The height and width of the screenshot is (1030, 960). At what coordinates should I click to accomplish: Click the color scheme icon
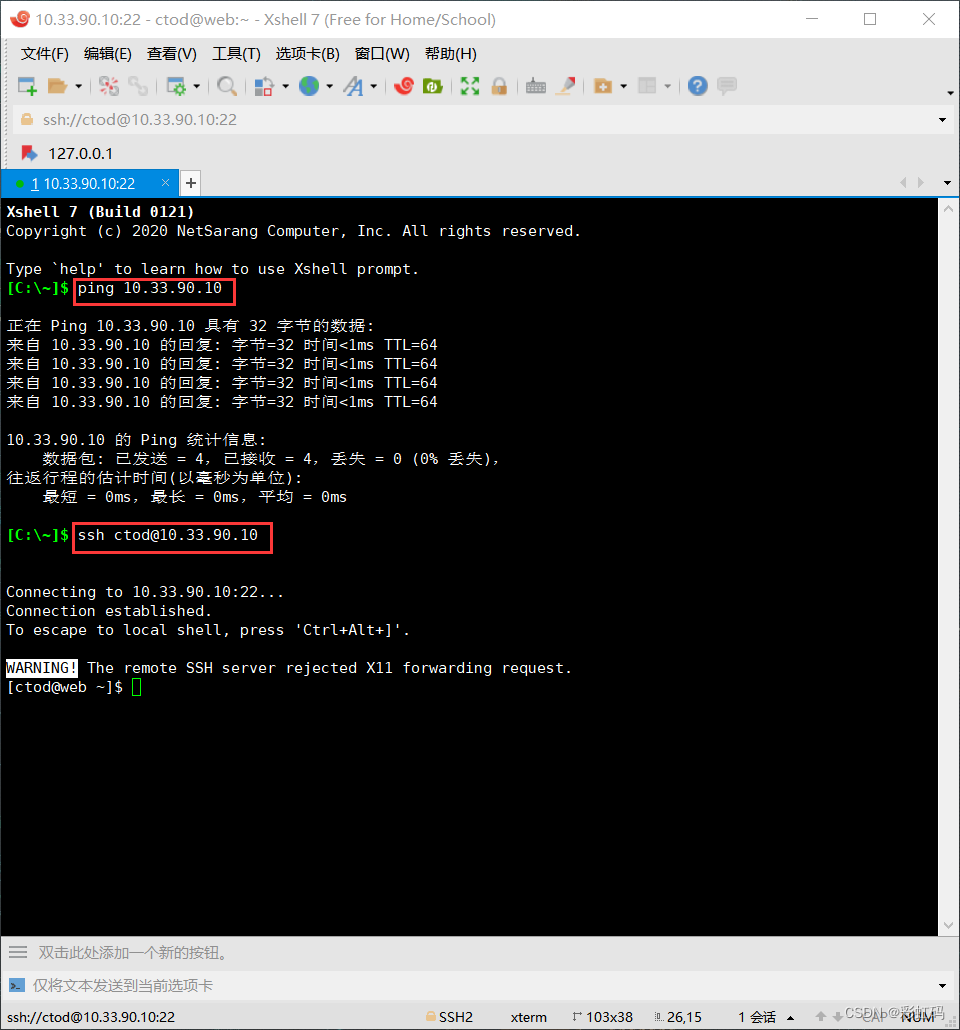[x=264, y=86]
